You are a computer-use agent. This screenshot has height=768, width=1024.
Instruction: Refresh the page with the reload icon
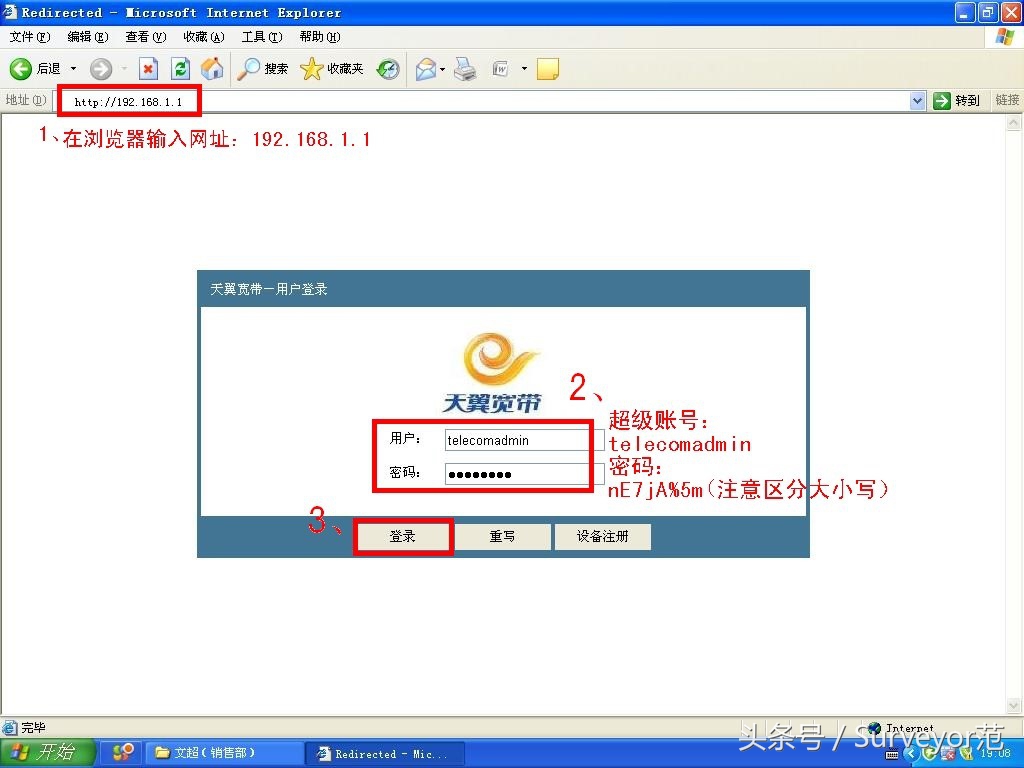180,69
